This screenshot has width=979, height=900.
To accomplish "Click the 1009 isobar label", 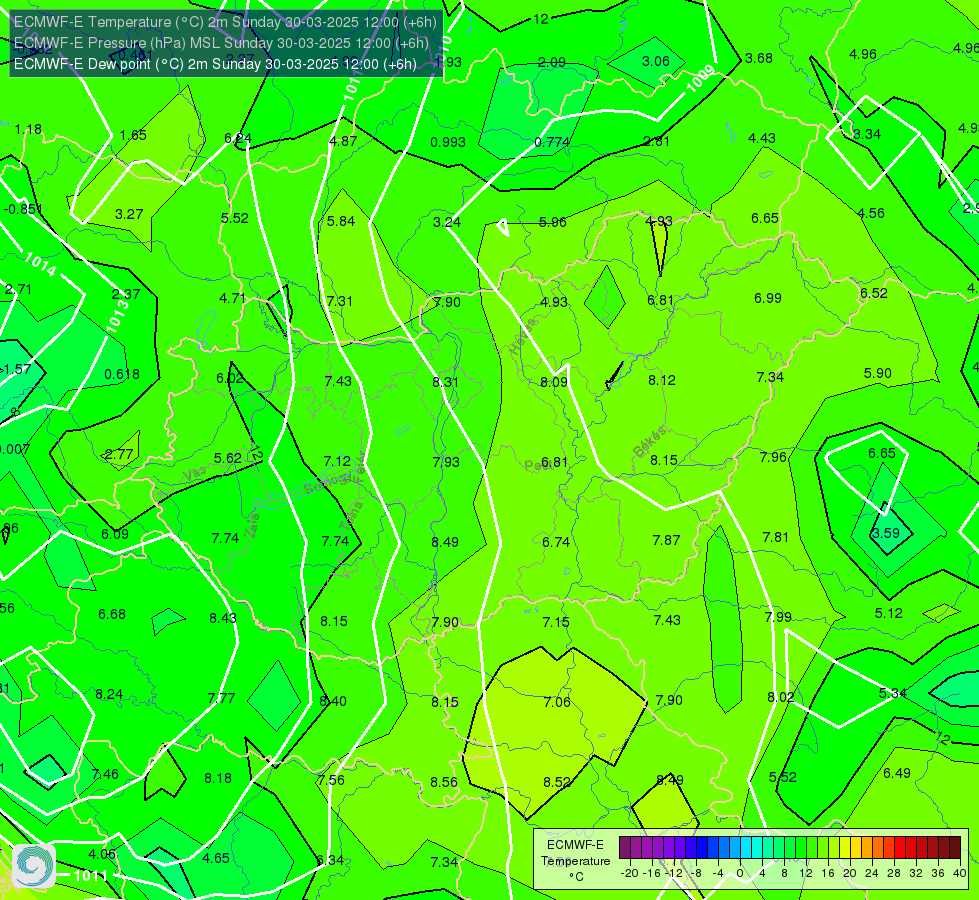I will (700, 80).
